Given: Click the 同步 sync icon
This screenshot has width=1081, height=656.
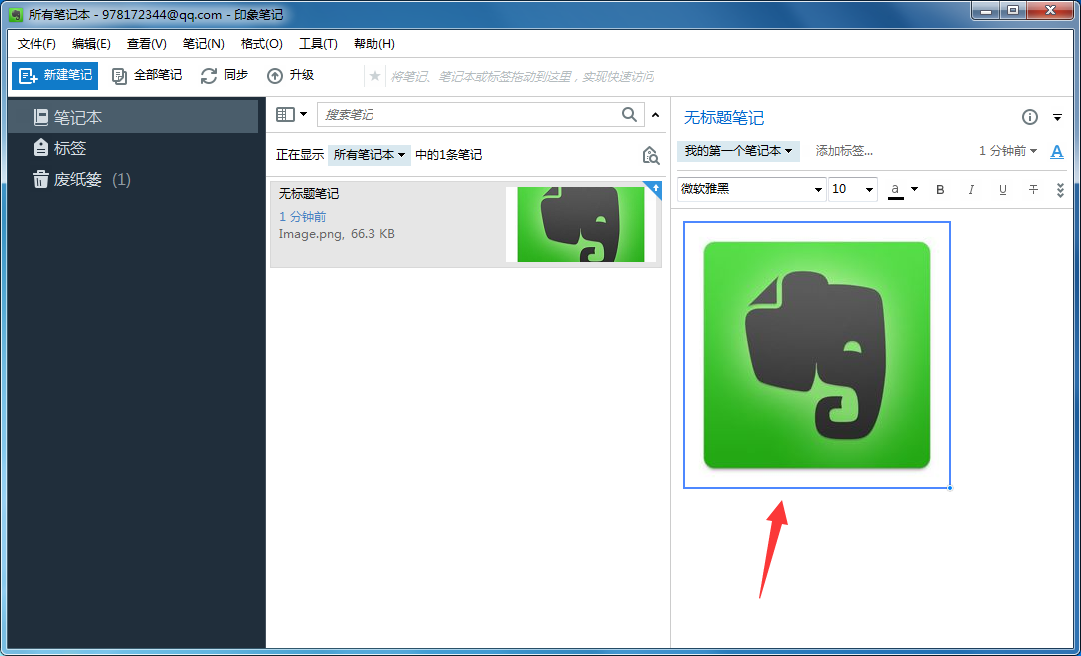Looking at the screenshot, I should (224, 75).
